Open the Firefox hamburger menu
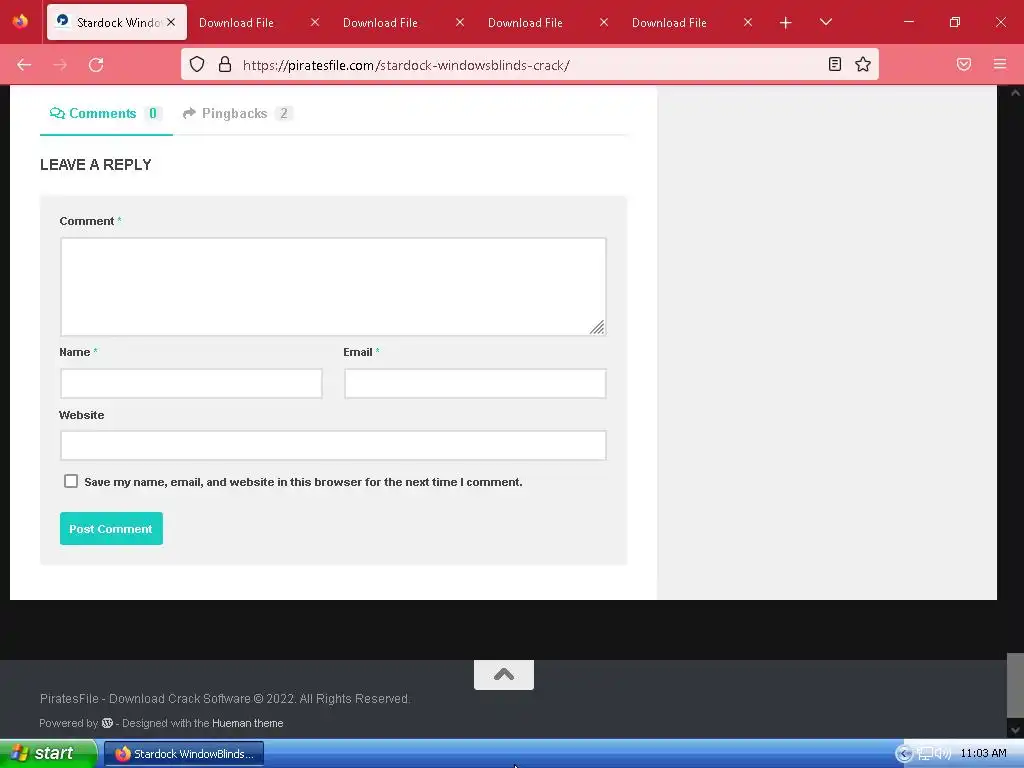1024x768 pixels. tap(1000, 64)
